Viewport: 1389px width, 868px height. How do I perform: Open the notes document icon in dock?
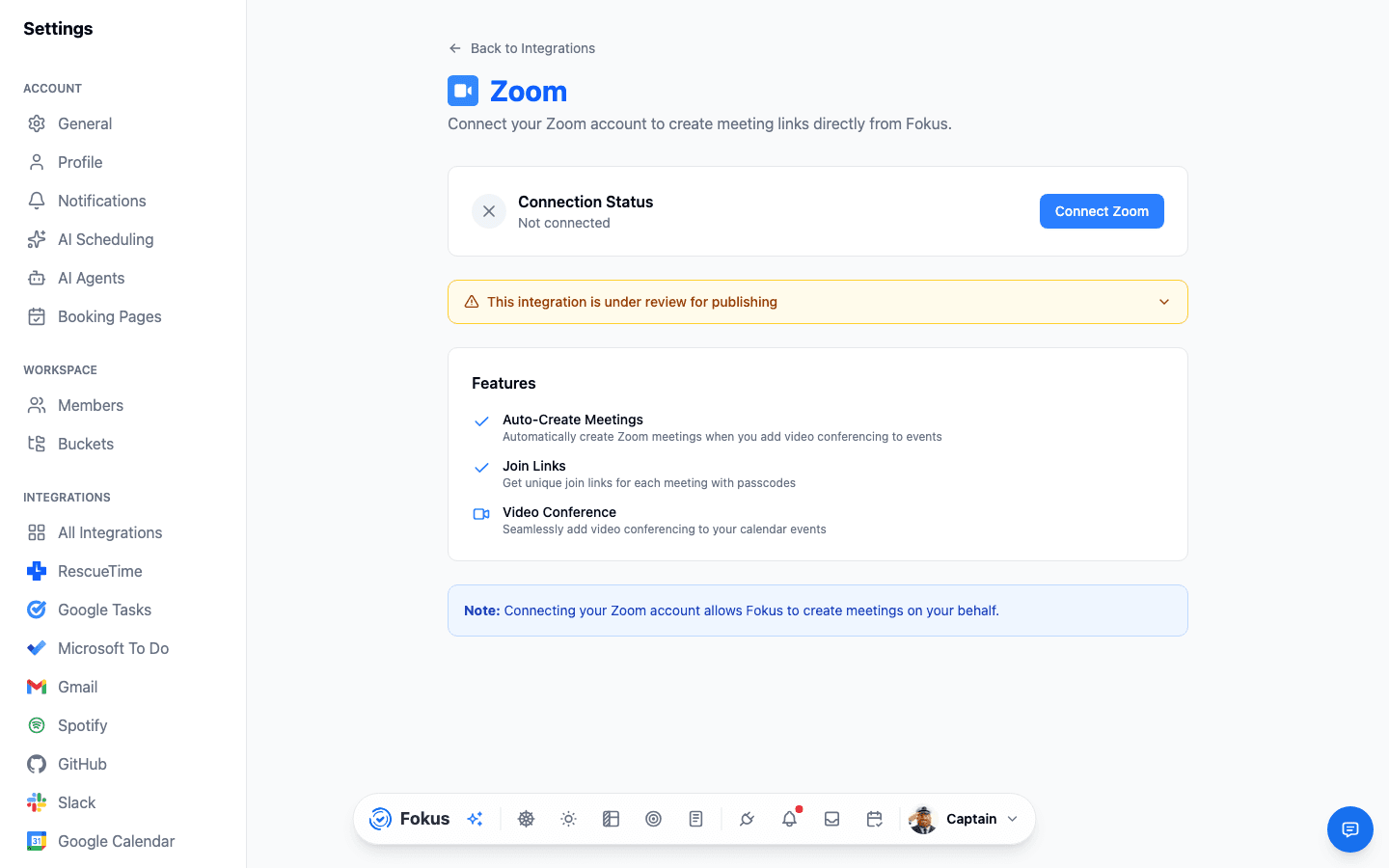tap(696, 819)
